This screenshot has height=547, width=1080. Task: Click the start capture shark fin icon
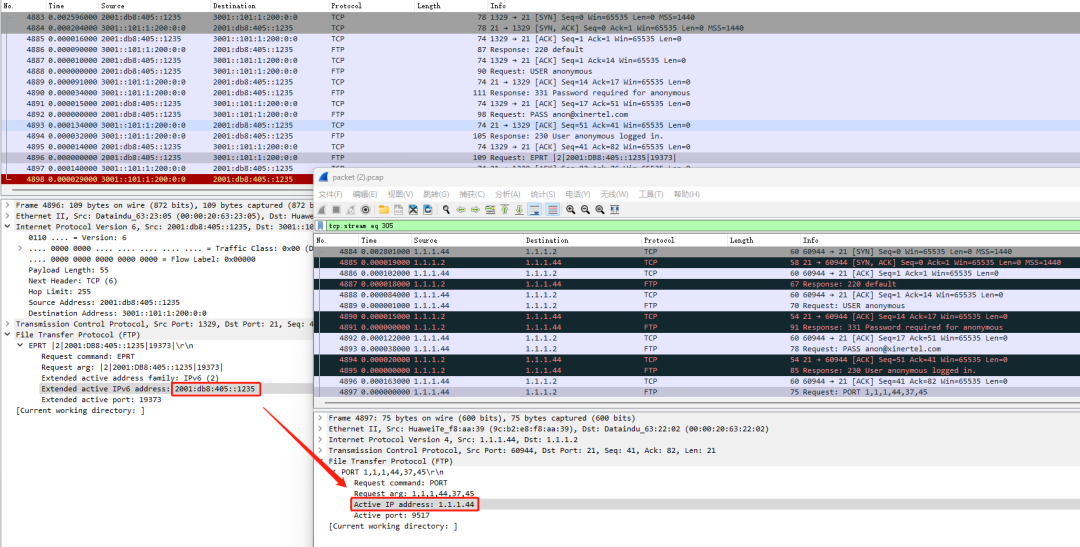pyautogui.click(x=322, y=210)
